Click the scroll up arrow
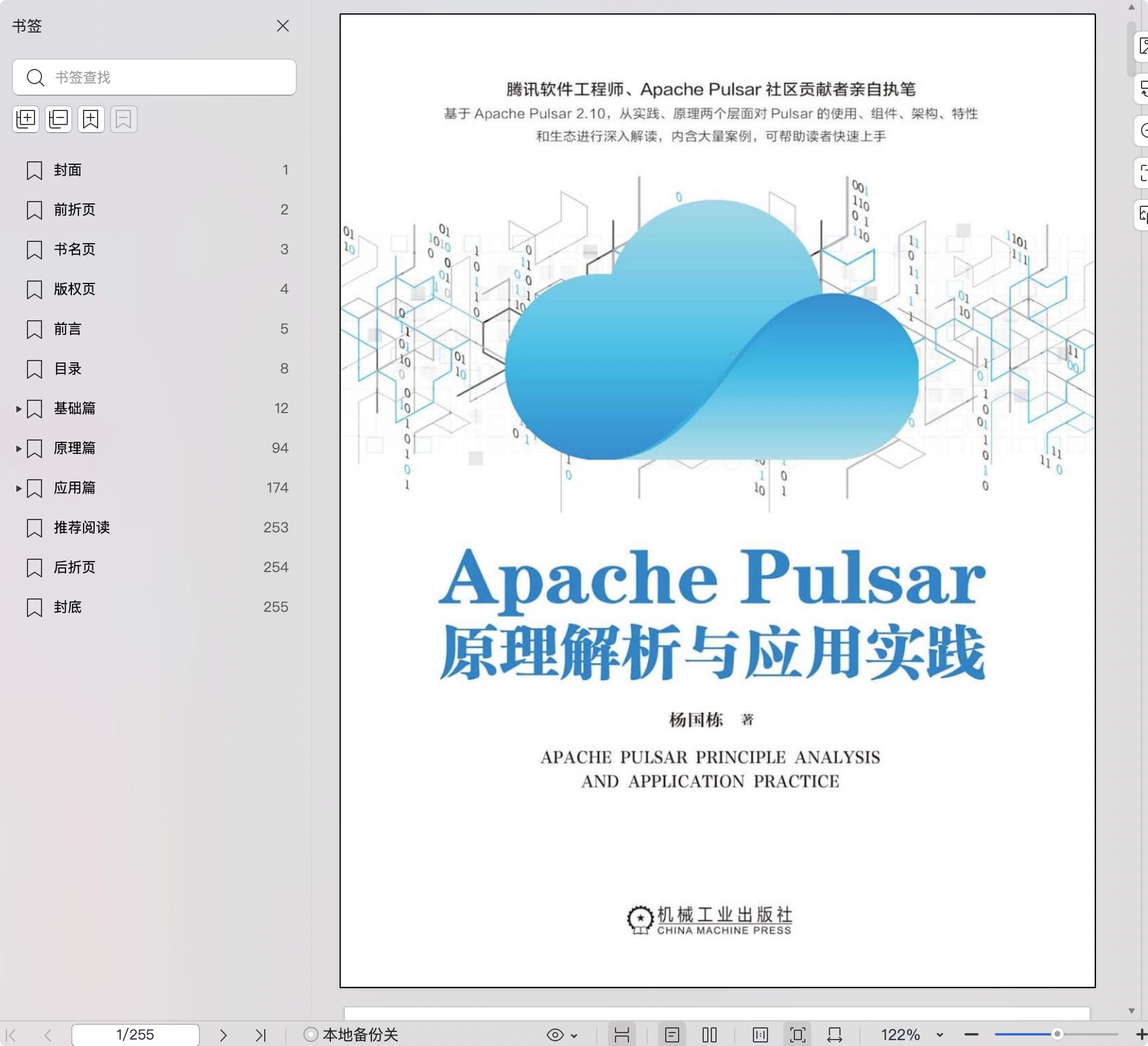The height and width of the screenshot is (1046, 1148). 1131,8
